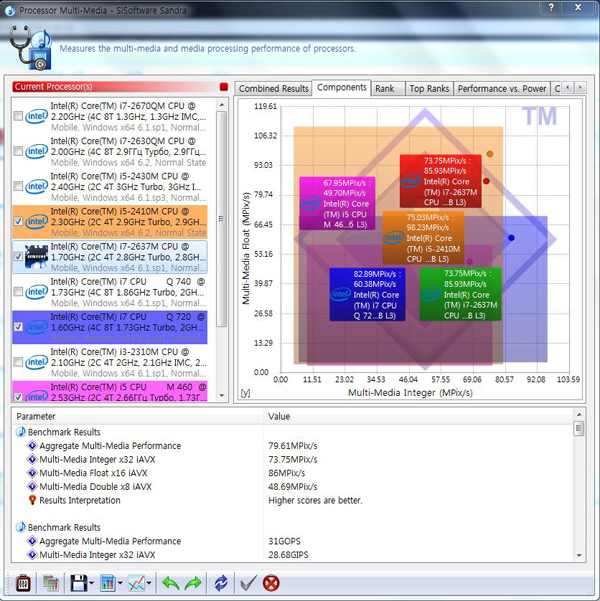The width and height of the screenshot is (600, 601).
Task: Uncheck the i5 M 460 processor checkbox
Action: pos(18,397)
